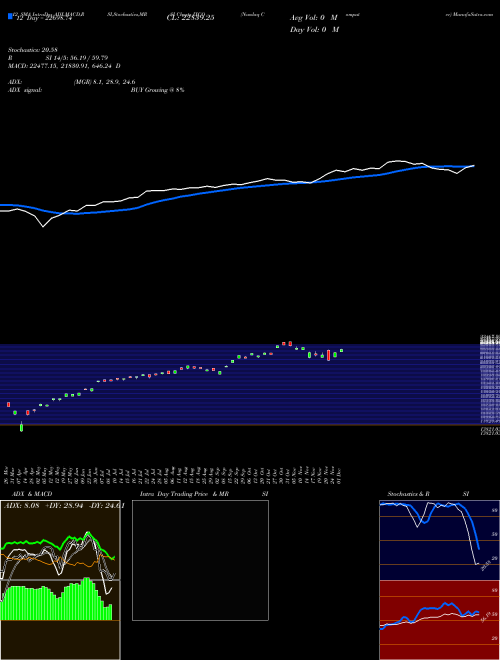This screenshot has width=500, height=660.
Task: Select the ADX (MGR) 8.1, 28.9, 24.6 line
Action: [x=72, y=82]
